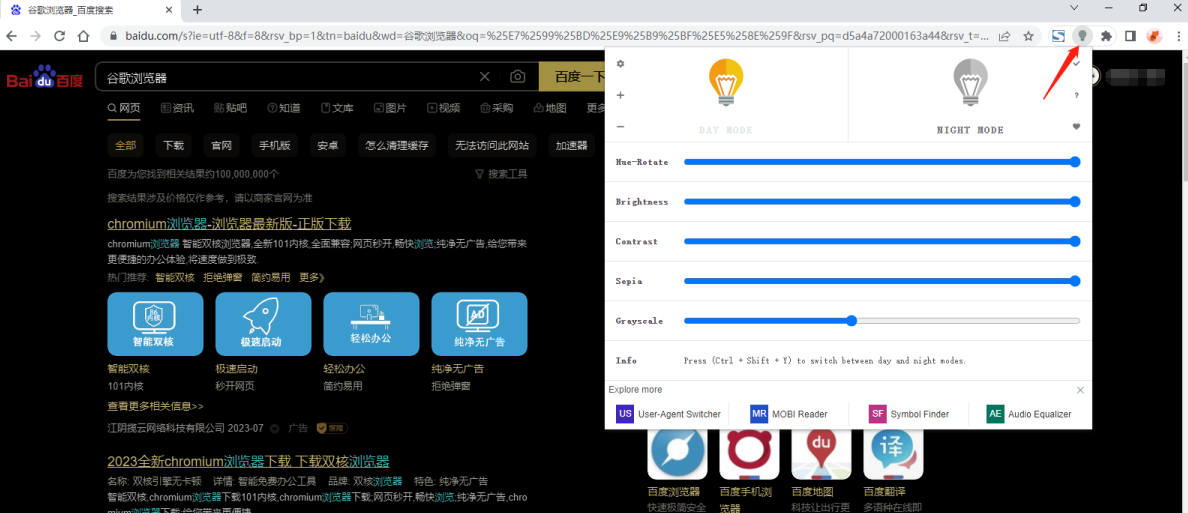Click the minus icon in the extension popup
Viewport: 1188px width, 513px height.
620,127
